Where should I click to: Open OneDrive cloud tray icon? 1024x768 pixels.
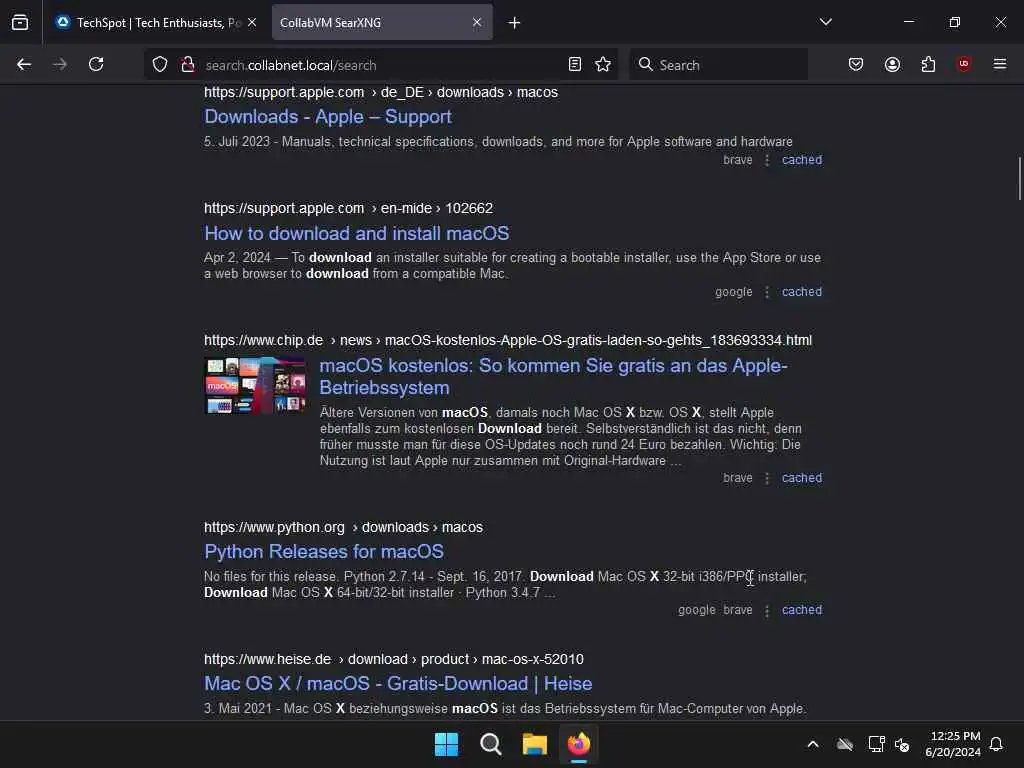[x=845, y=744]
